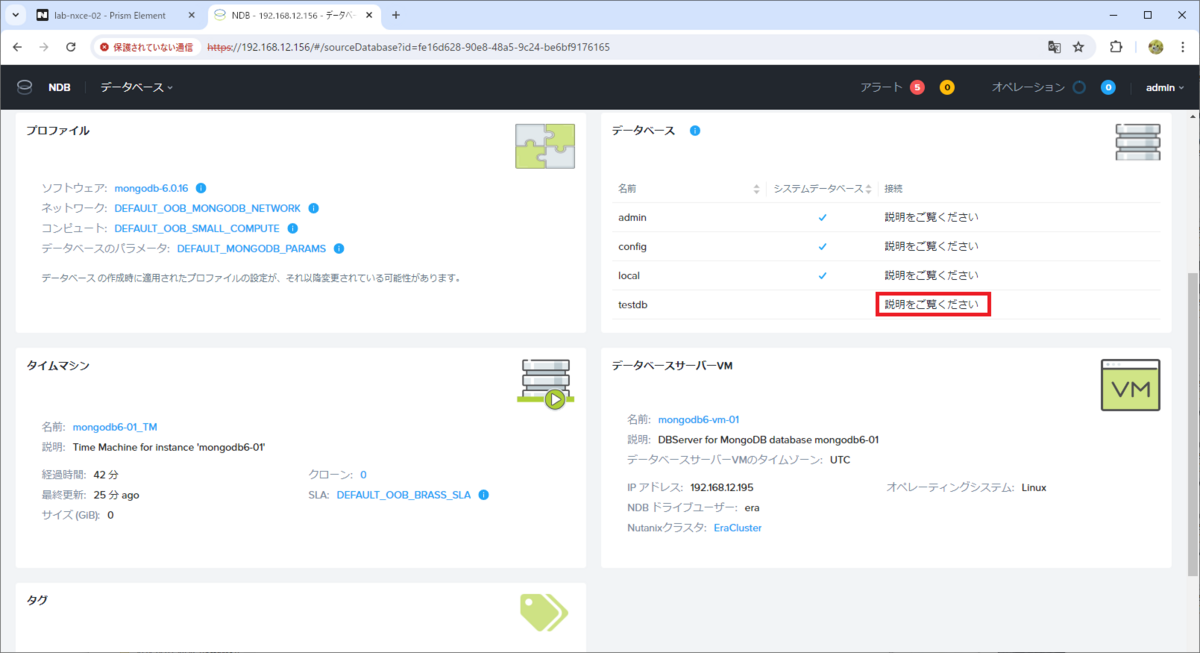Click the translate page icon
The height and width of the screenshot is (653, 1200).
point(1053,47)
